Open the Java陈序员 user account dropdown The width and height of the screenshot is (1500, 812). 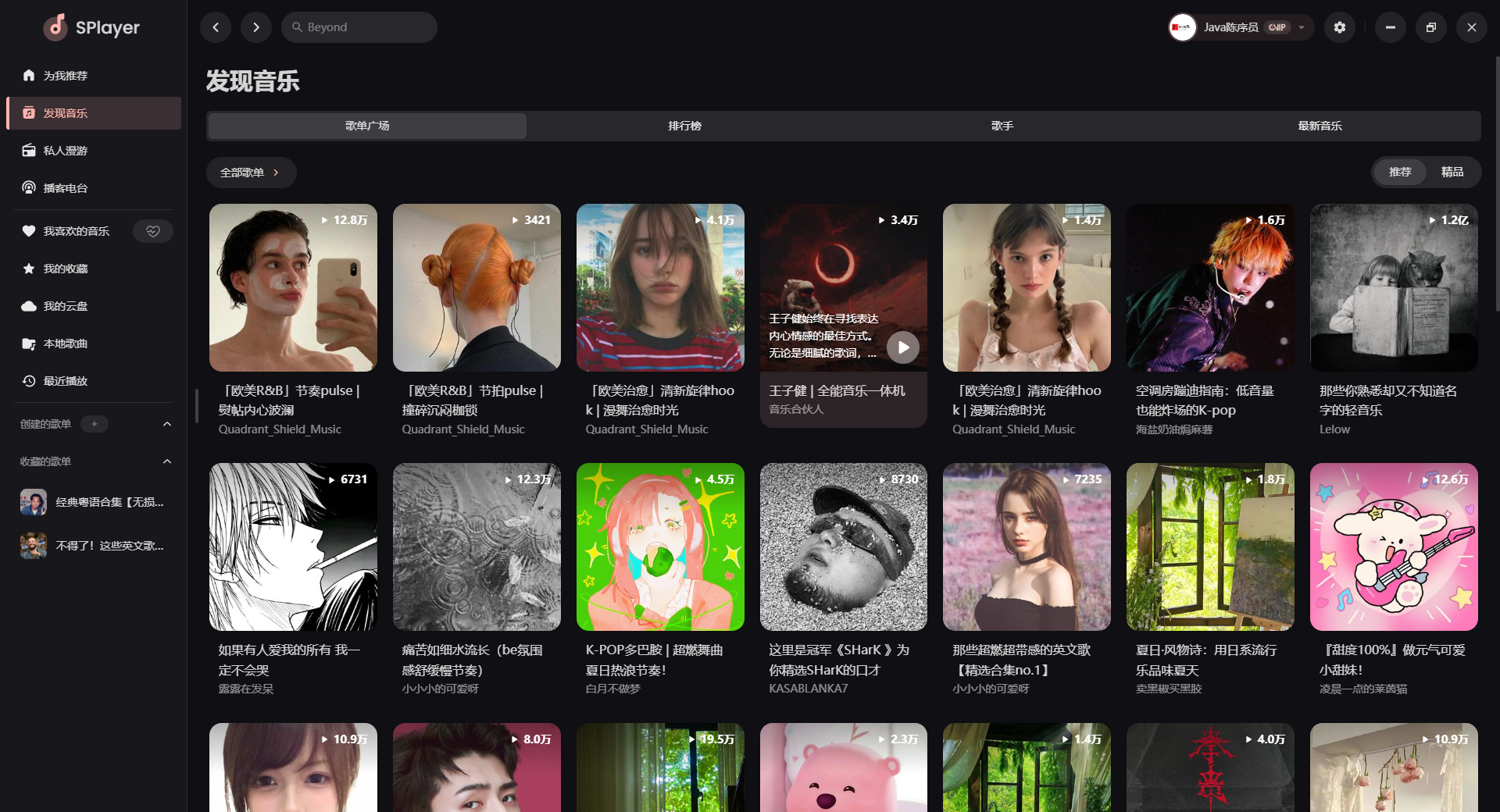[1241, 27]
